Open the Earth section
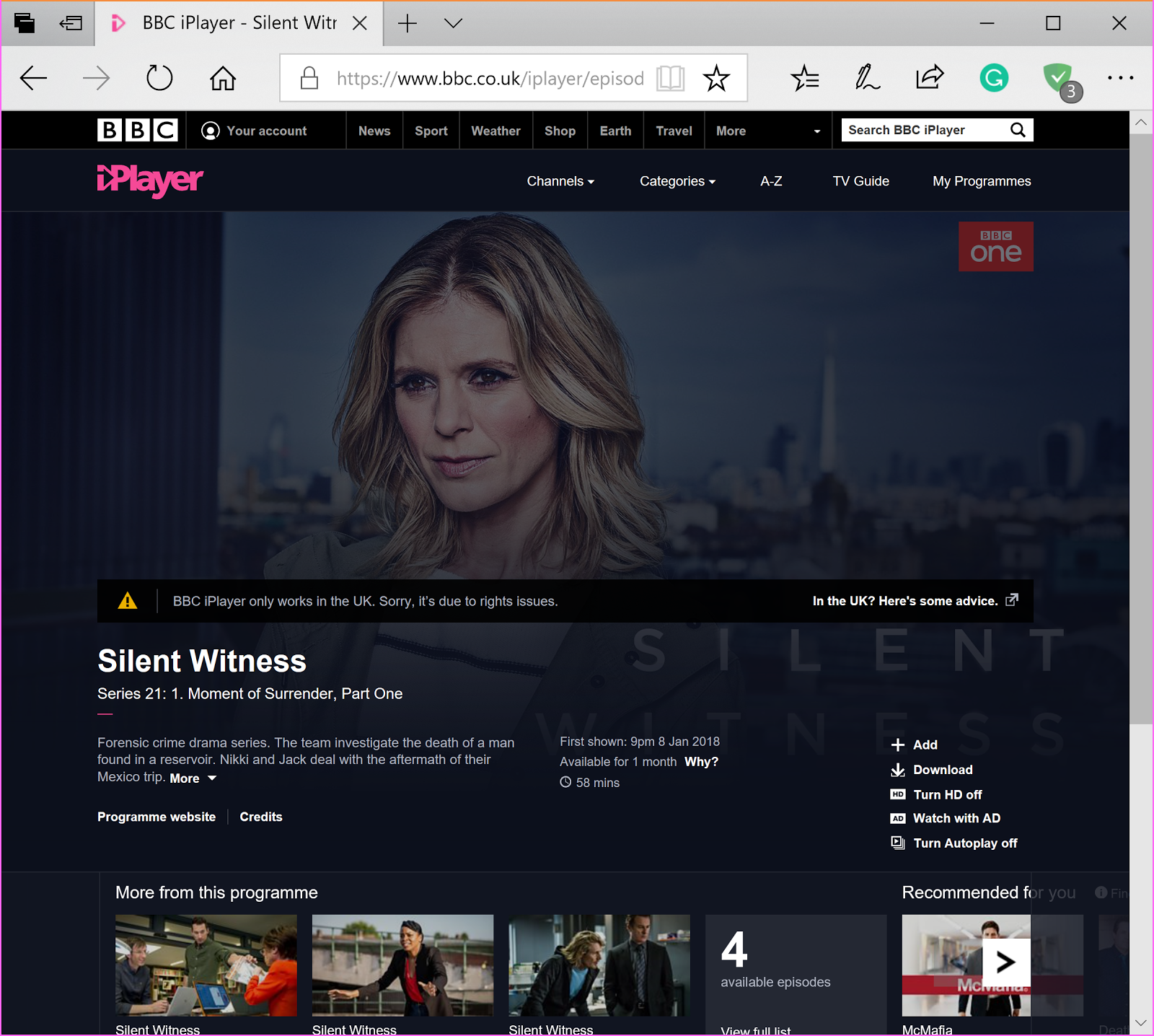This screenshot has height=1036, width=1154. (615, 131)
